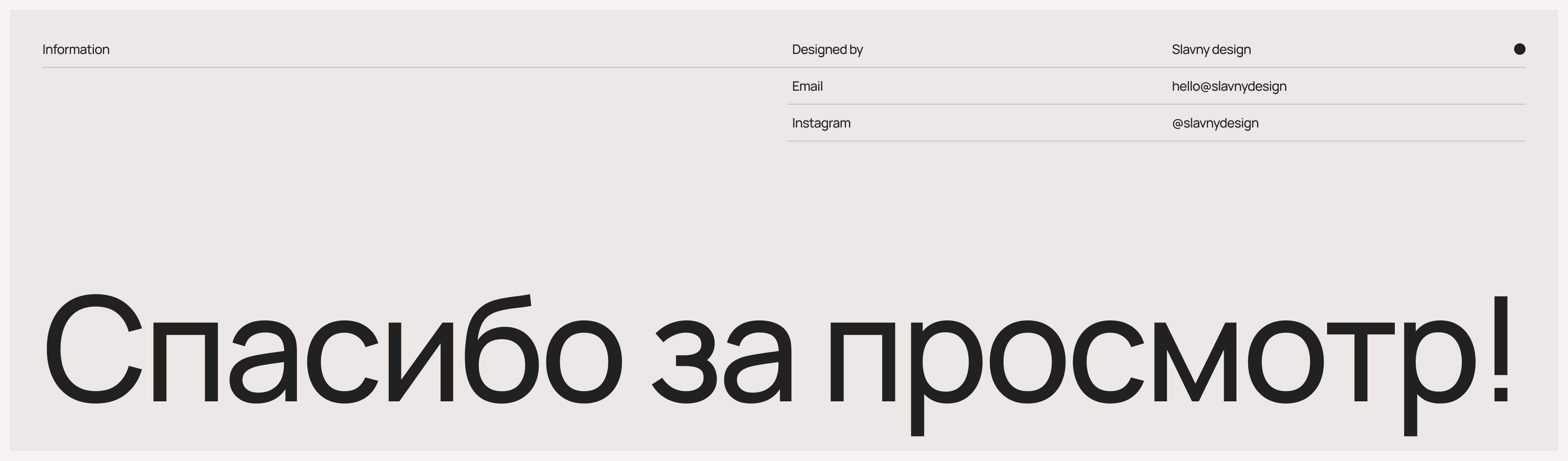Click the final р before exclamation mark
Image resolution: width=1568 pixels, height=461 pixels.
[1439, 365]
